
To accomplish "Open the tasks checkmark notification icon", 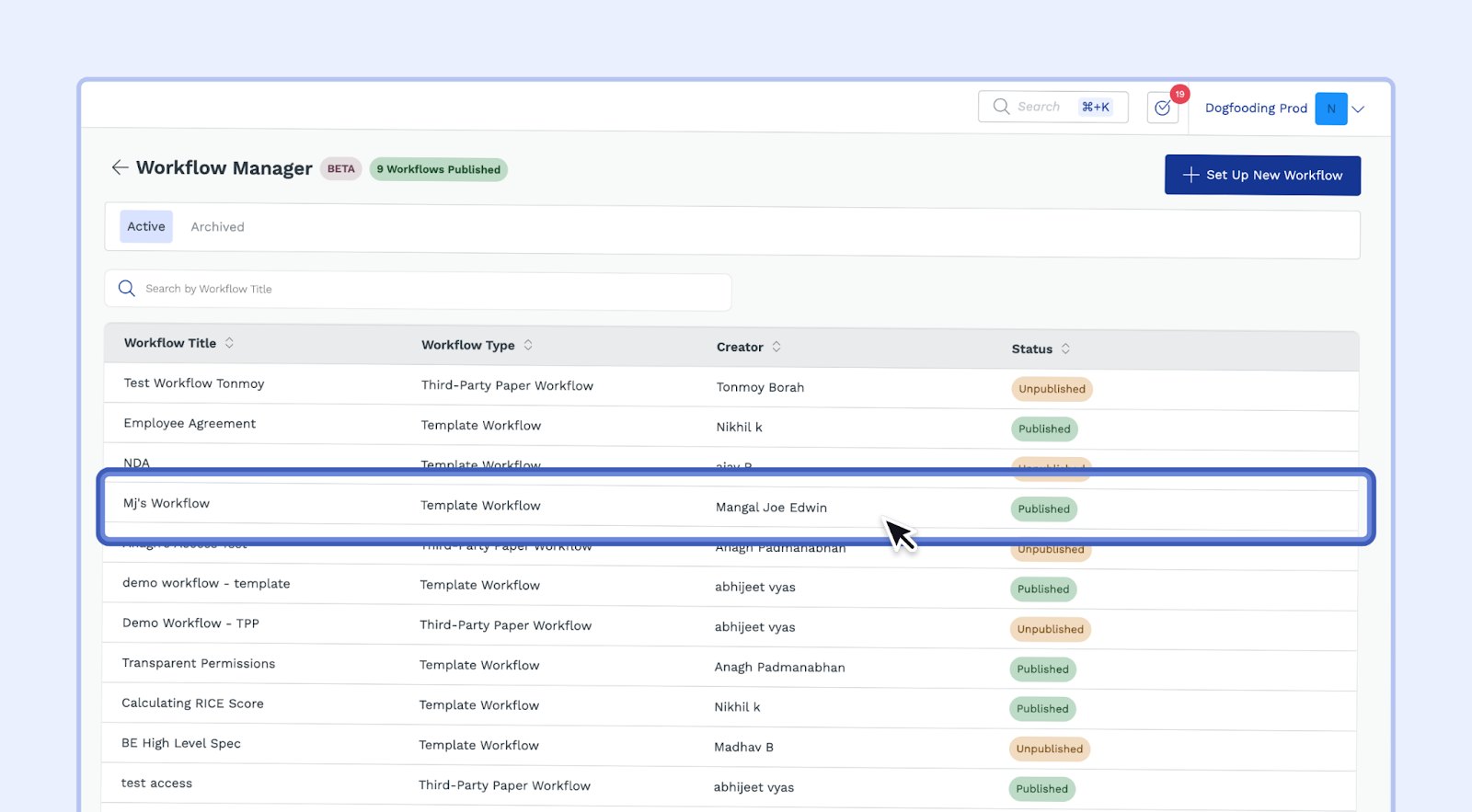I will click(1163, 109).
